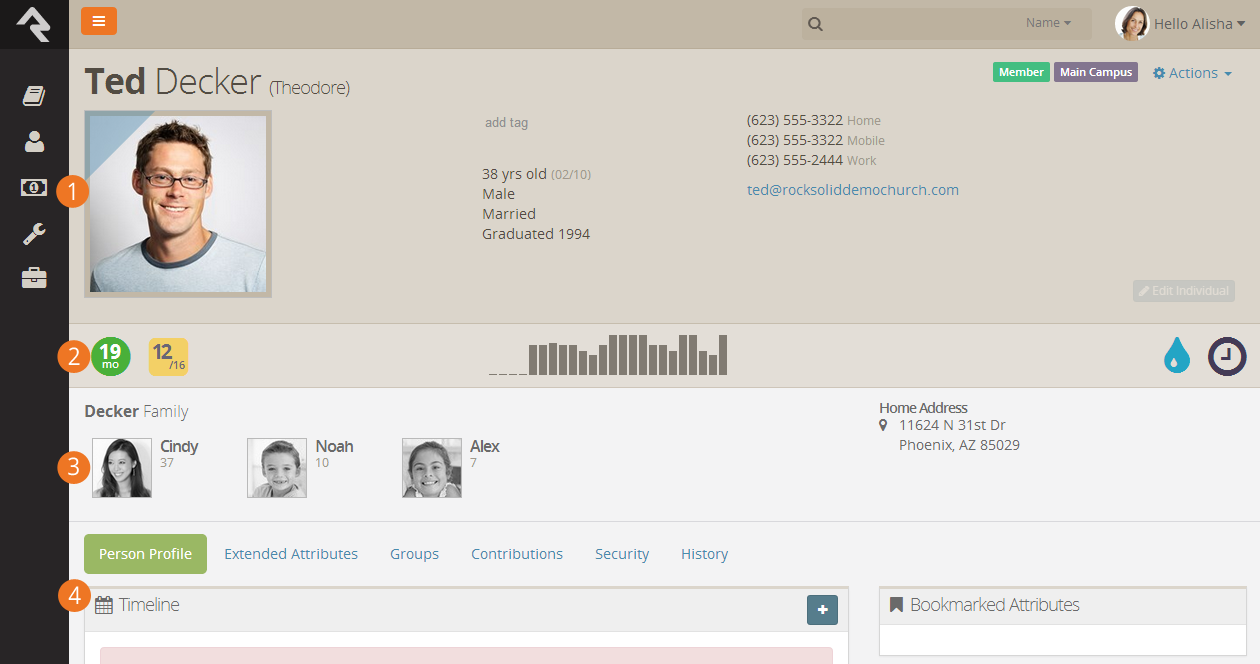Image resolution: width=1260 pixels, height=664 pixels.
Task: Click Noah's photo thumbnail
Action: (x=277, y=468)
